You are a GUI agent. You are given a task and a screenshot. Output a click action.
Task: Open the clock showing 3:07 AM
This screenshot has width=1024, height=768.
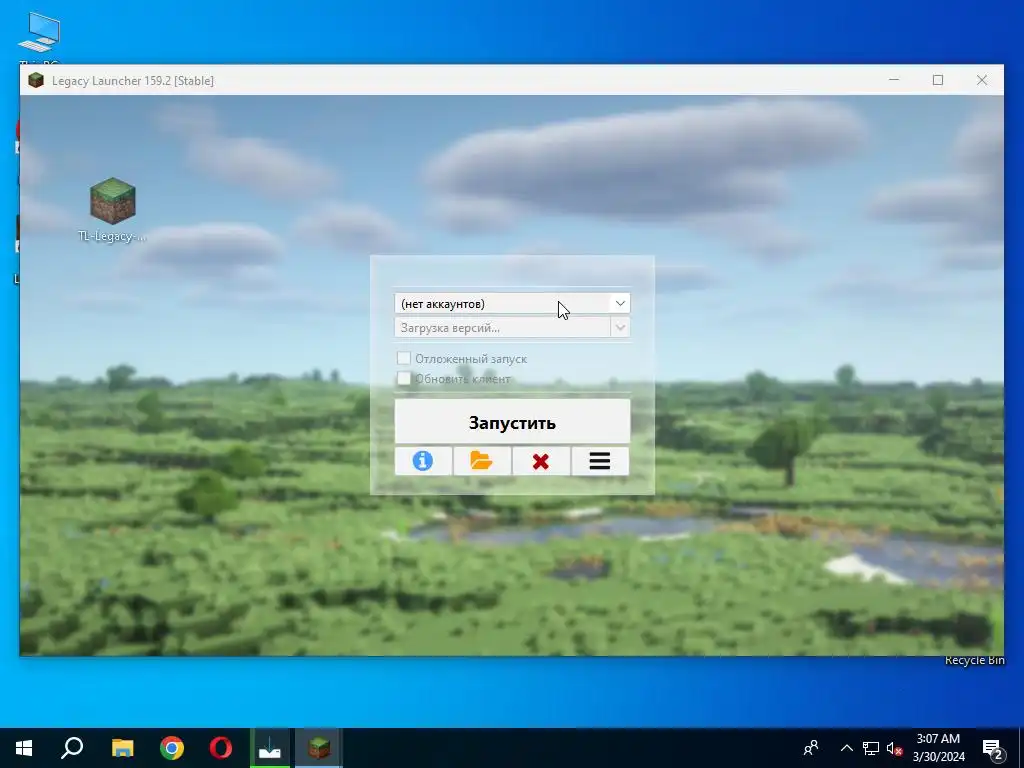coord(938,748)
